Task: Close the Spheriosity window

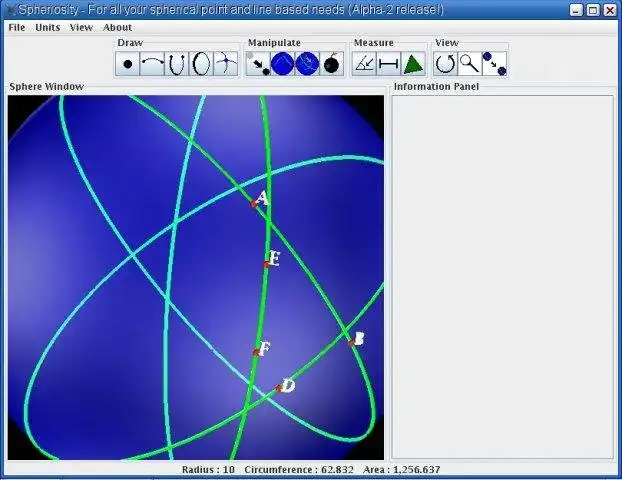Action: tap(610, 10)
